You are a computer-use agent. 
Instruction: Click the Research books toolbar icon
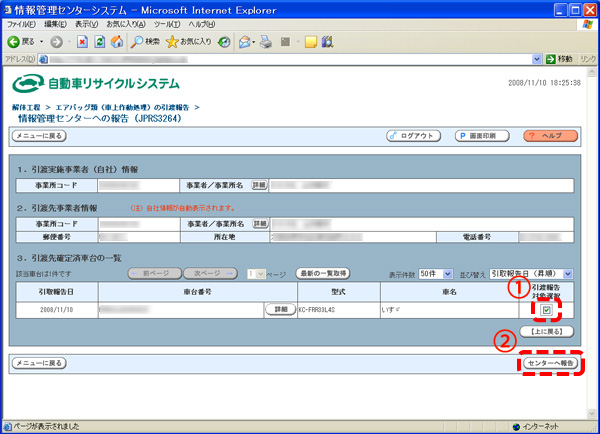pyautogui.click(x=328, y=42)
